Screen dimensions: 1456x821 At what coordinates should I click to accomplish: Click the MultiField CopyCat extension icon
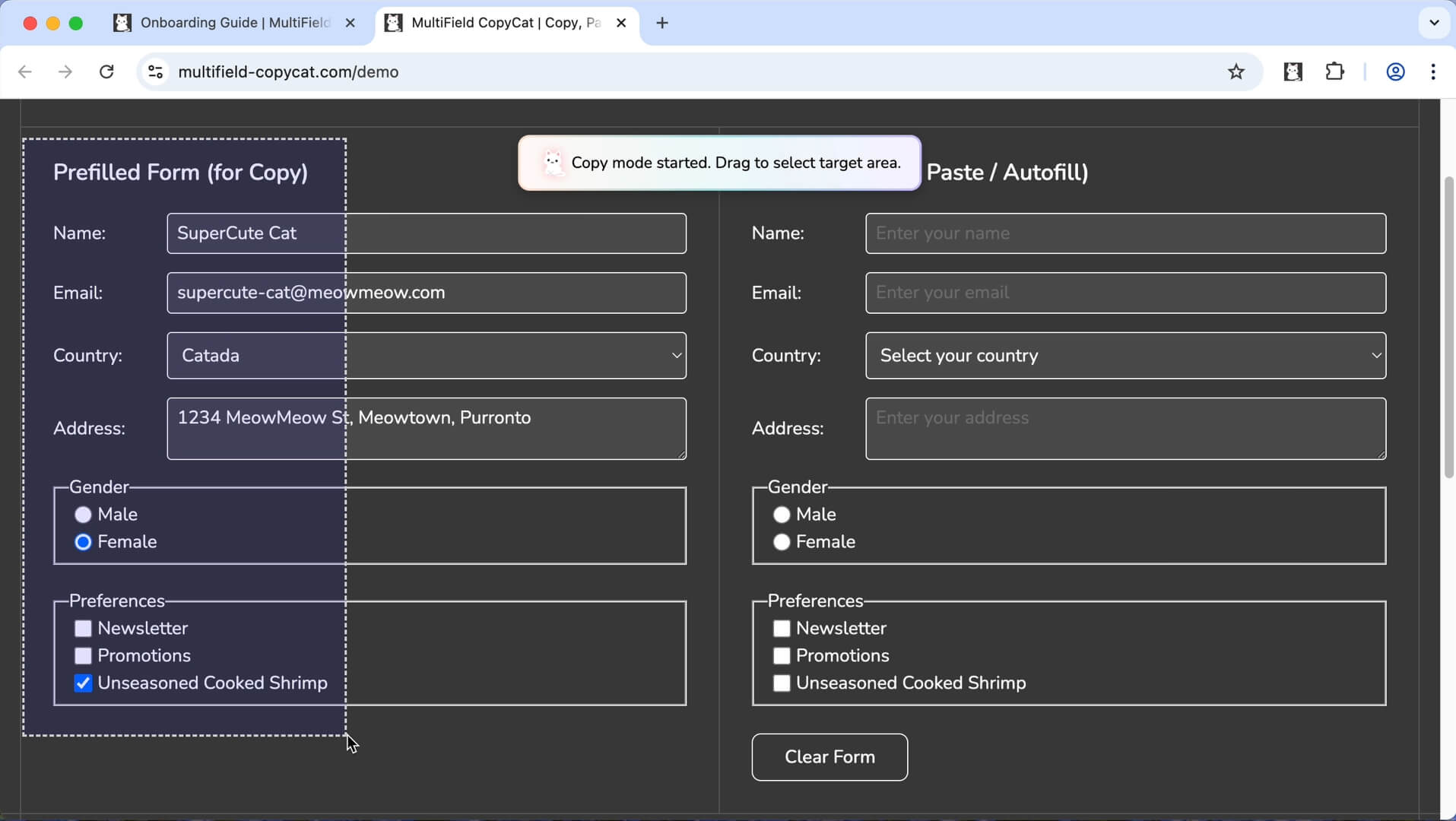pos(1293,71)
